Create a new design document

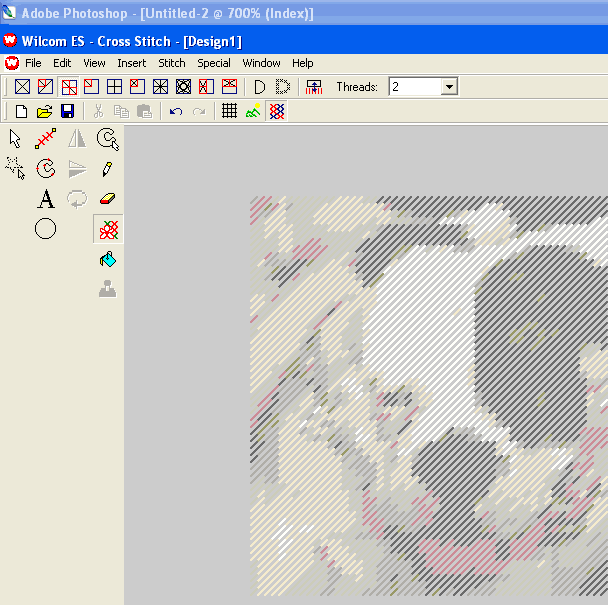(21, 111)
